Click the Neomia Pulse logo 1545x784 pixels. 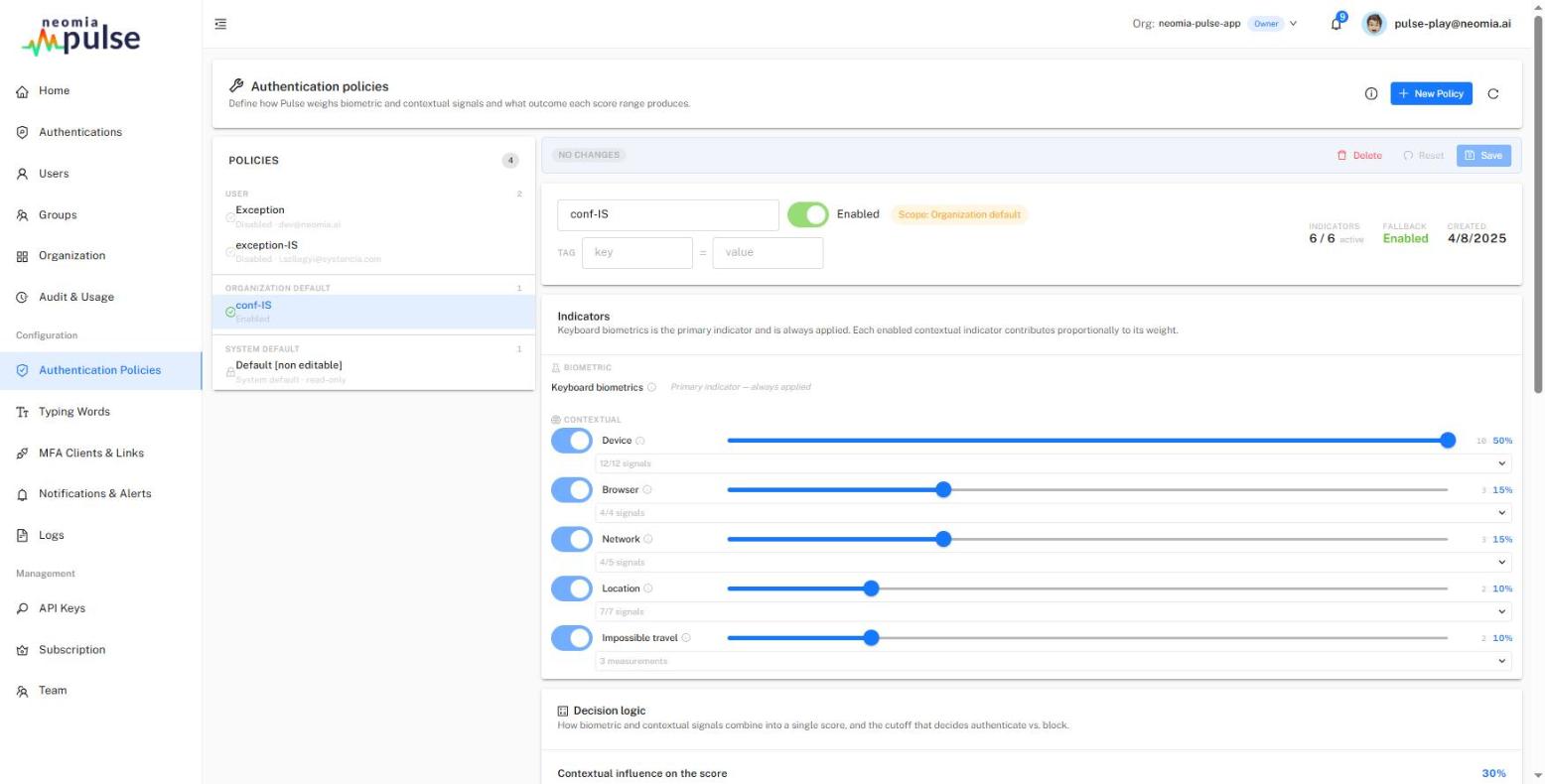81,35
